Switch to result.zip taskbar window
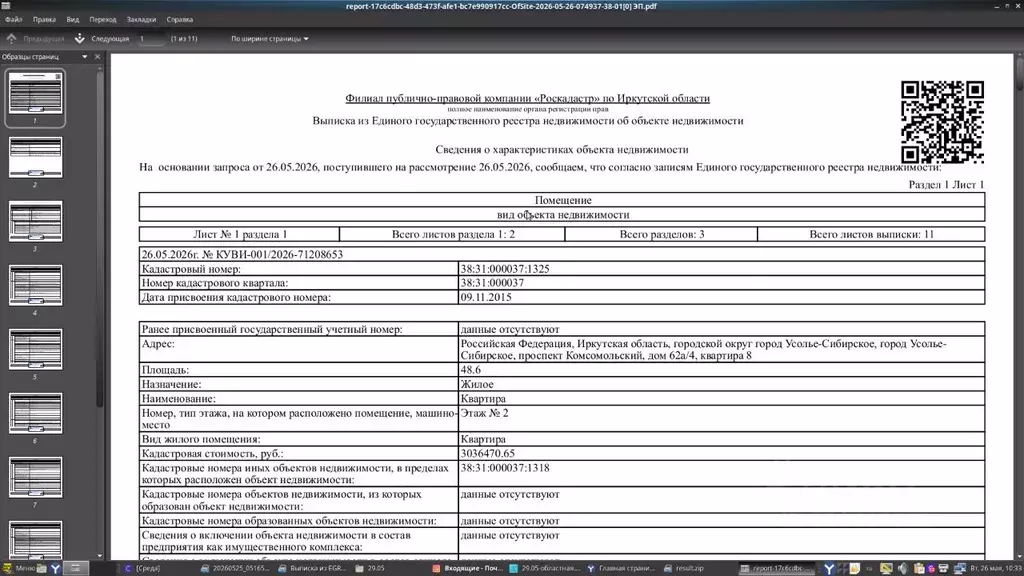 pyautogui.click(x=683, y=568)
